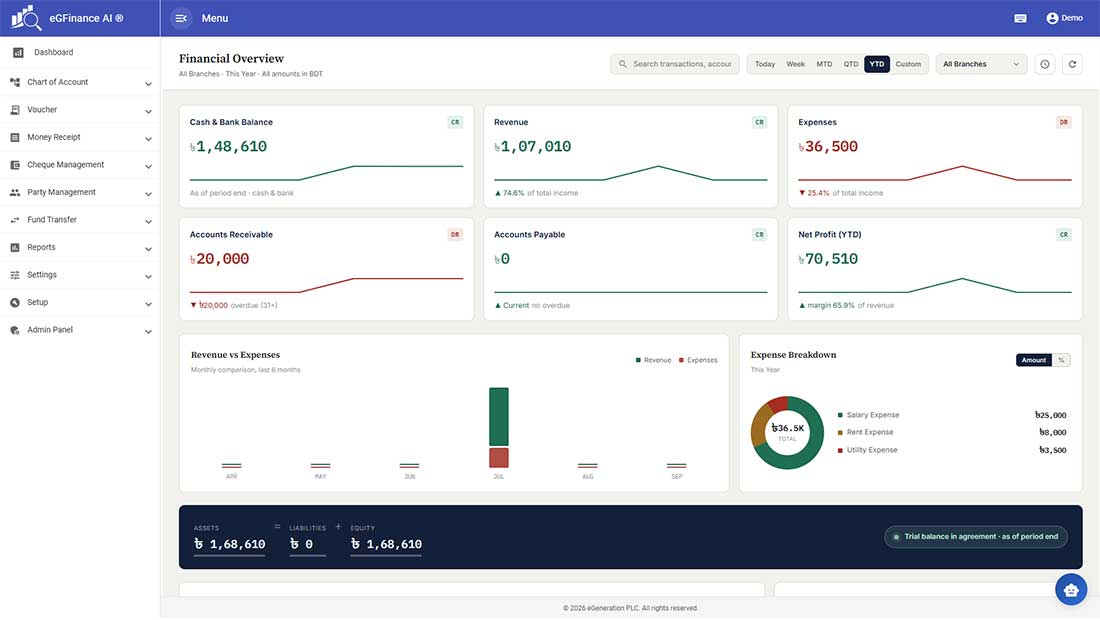Image resolution: width=1100 pixels, height=620 pixels.
Task: Expand the Setup menu chevron
Action: click(148, 304)
